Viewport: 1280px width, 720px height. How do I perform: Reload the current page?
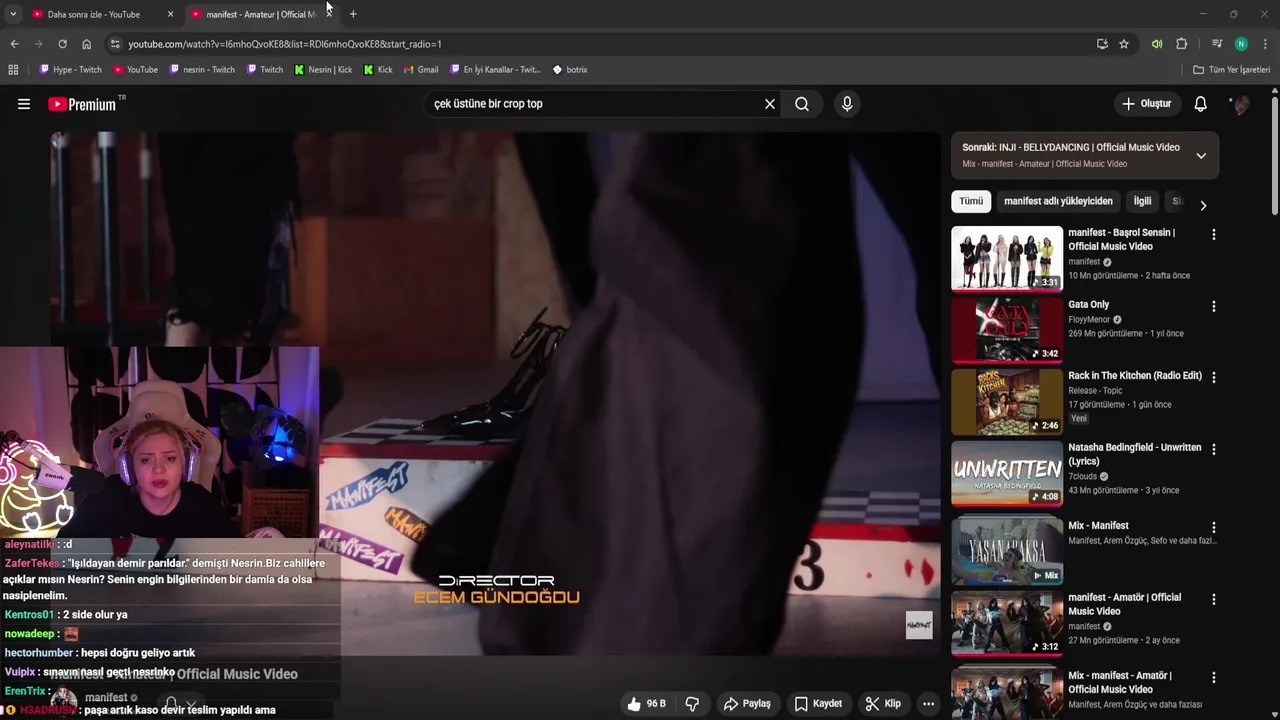click(x=62, y=44)
